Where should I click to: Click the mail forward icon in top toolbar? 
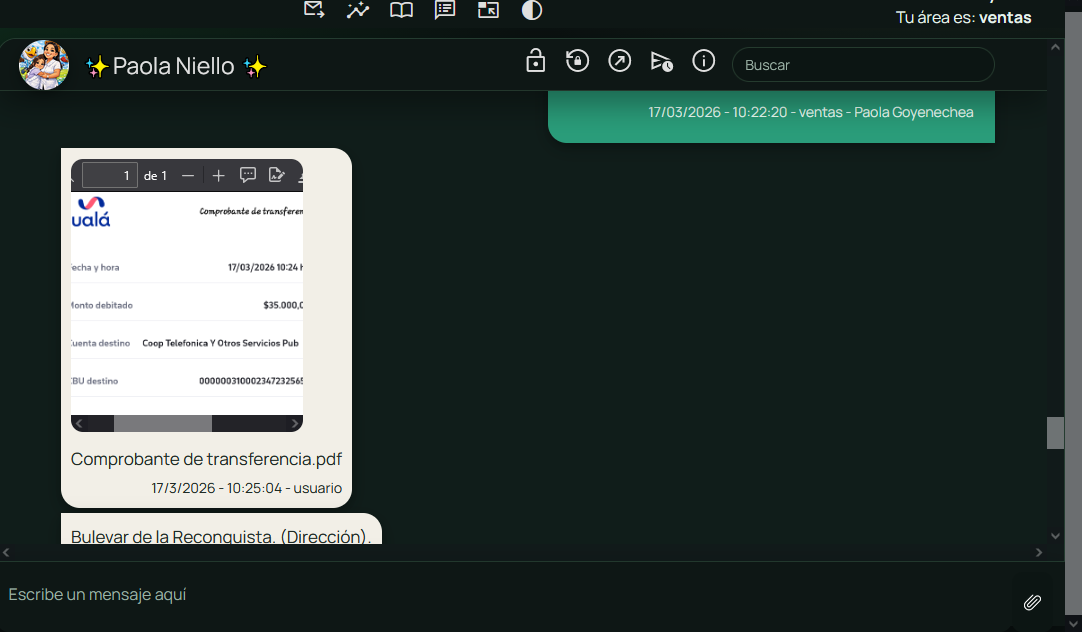tap(314, 10)
